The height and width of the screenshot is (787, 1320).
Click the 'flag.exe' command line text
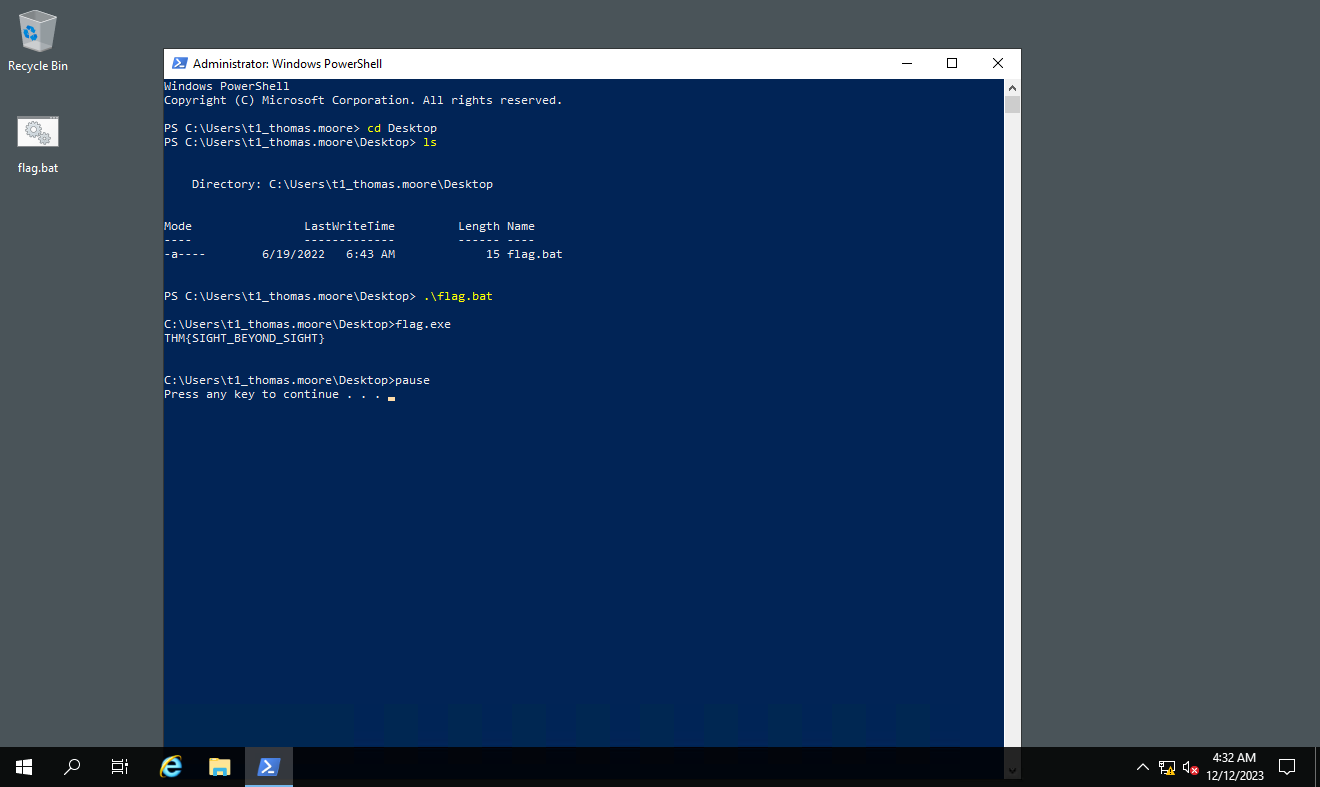[x=423, y=324]
